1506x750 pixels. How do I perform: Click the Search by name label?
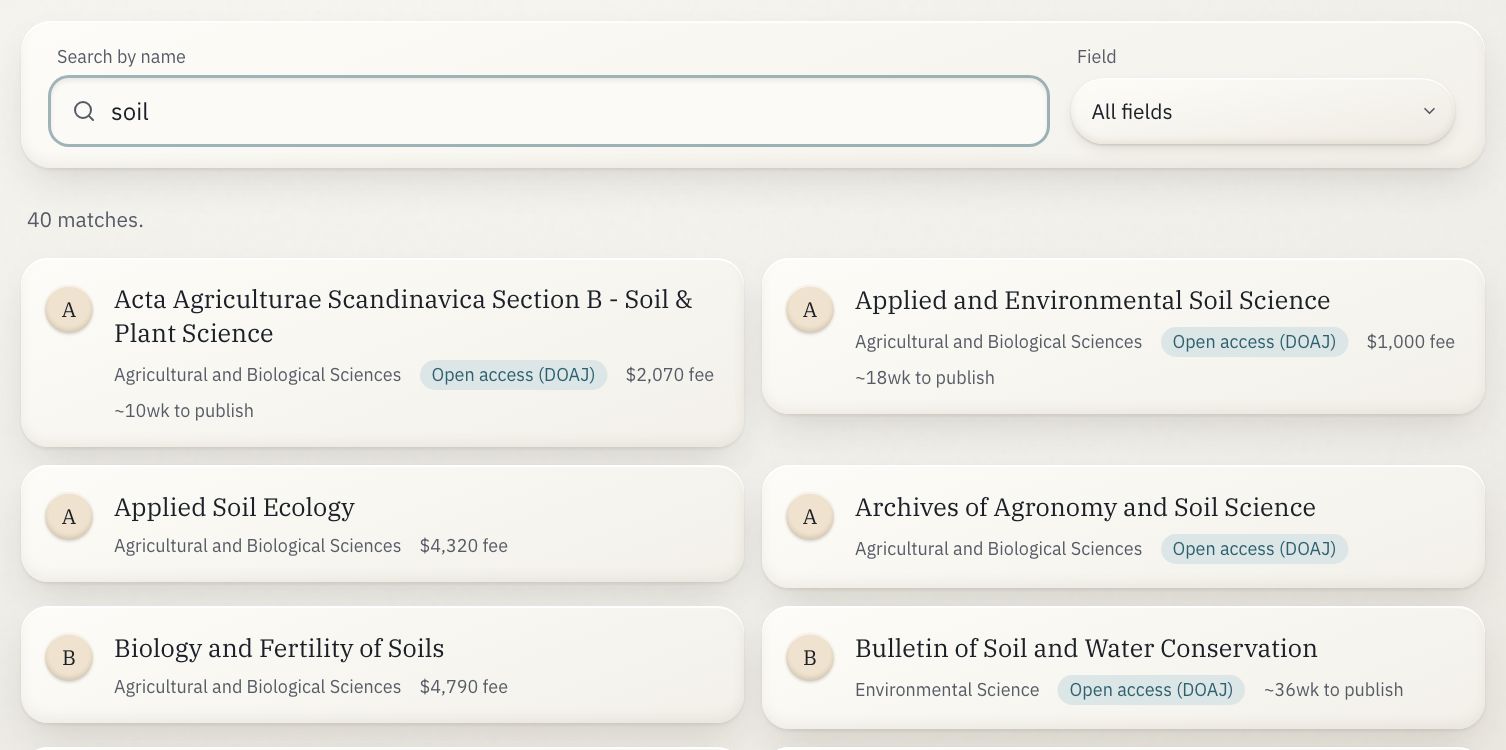point(121,57)
